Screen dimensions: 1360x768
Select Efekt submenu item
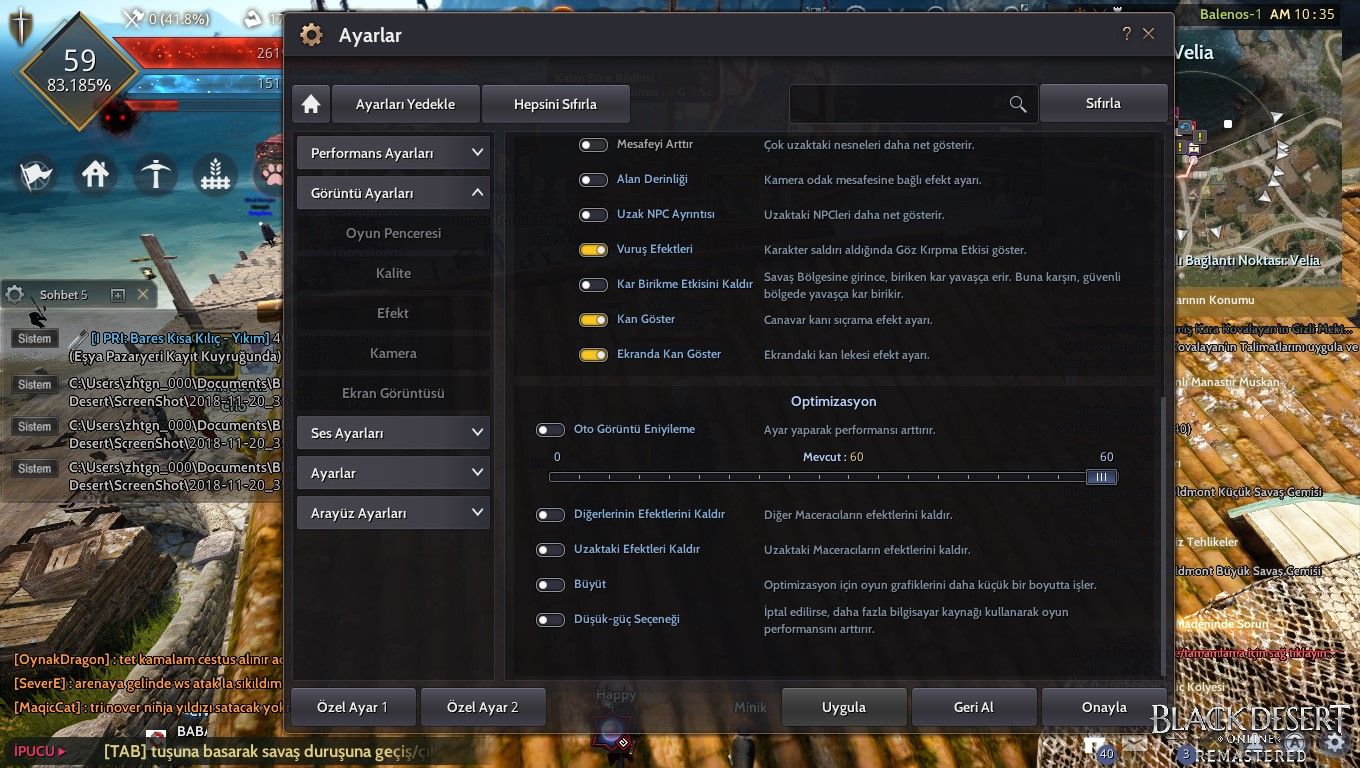pos(393,313)
